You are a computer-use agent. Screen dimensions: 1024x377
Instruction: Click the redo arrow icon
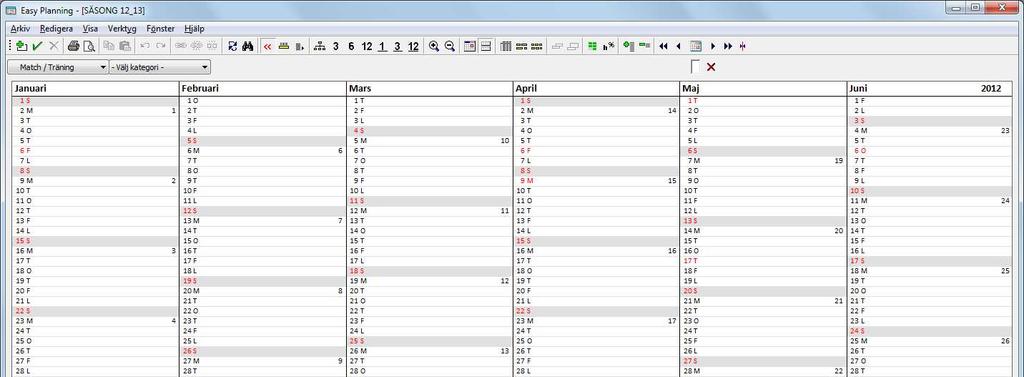tap(161, 46)
